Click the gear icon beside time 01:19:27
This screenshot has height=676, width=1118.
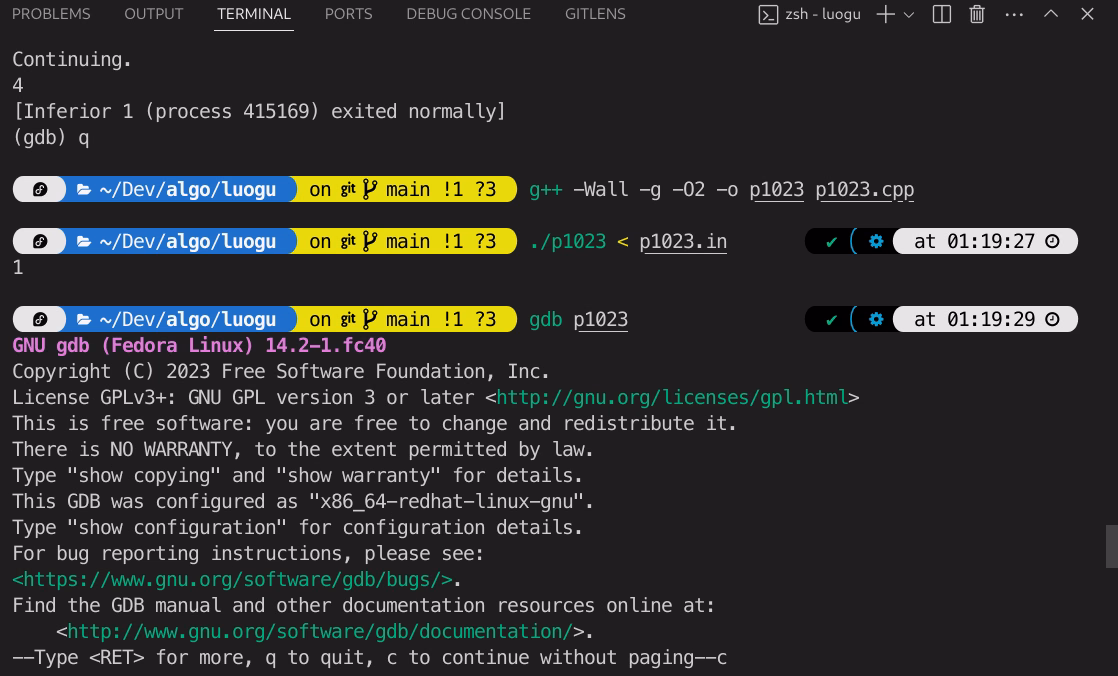tap(876, 242)
